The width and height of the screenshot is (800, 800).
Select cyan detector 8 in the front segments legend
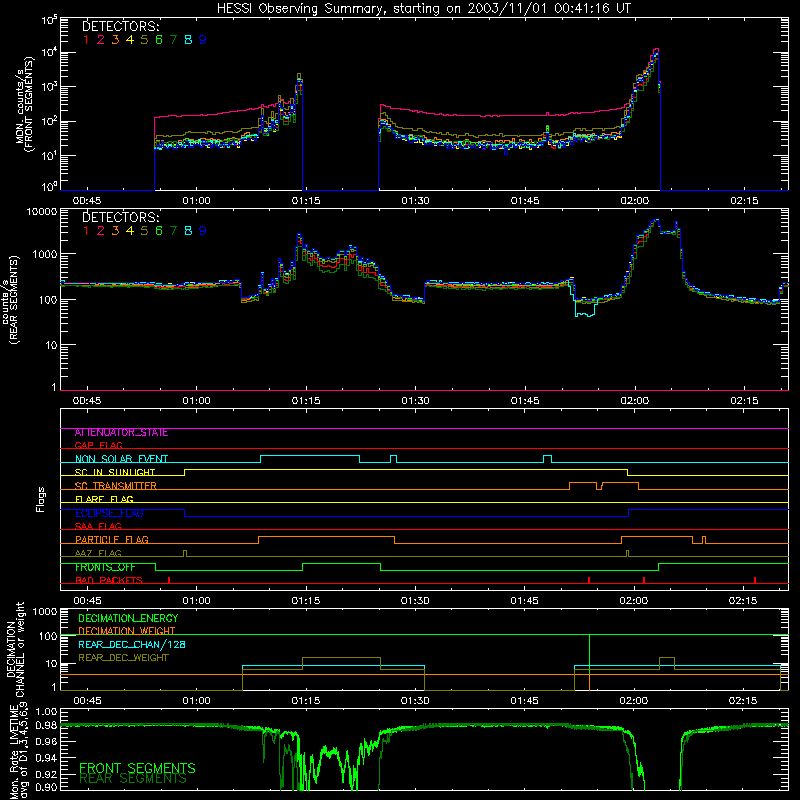[188, 40]
